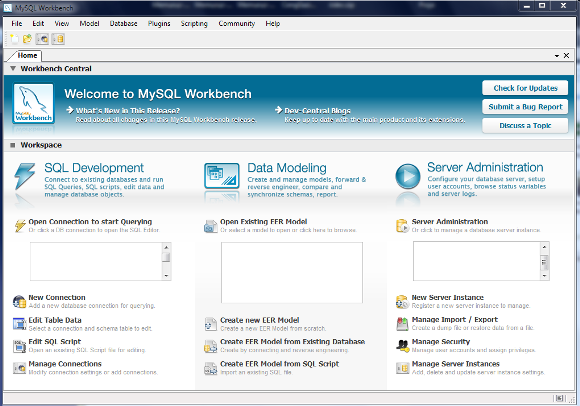
Task: Click the Manage Connections icon
Action: point(19,368)
